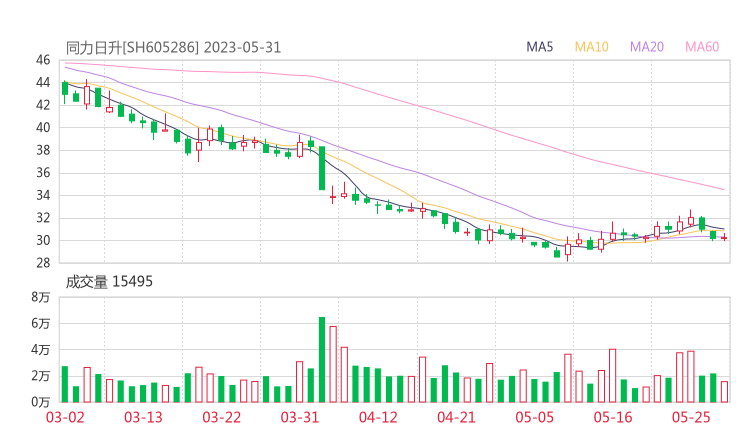Click the 04-12 date axis label

click(378, 417)
